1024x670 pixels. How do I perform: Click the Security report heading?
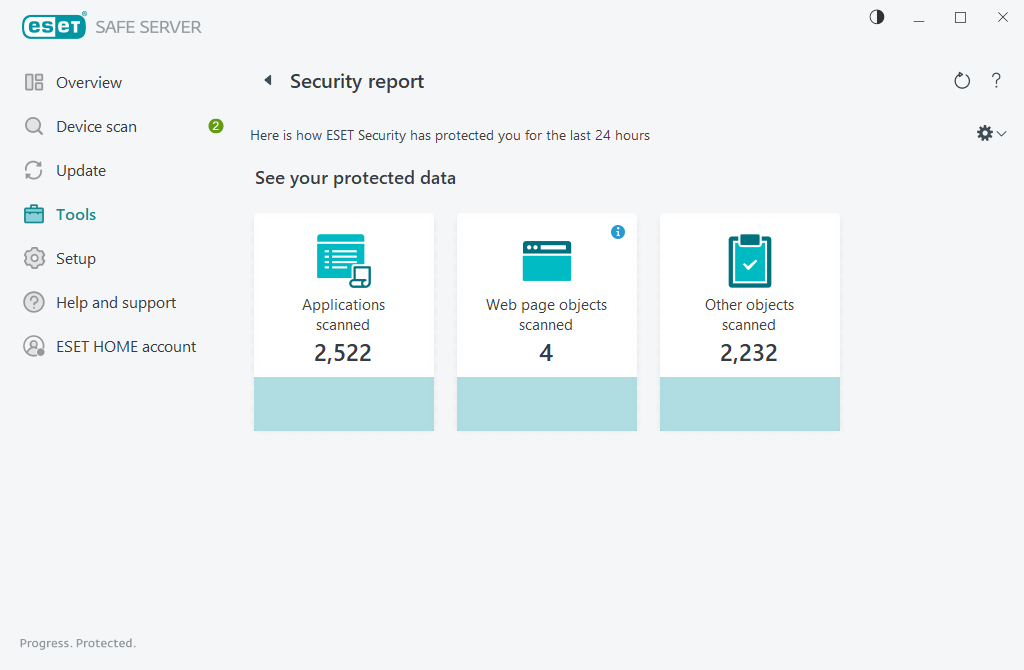pyautogui.click(x=357, y=82)
